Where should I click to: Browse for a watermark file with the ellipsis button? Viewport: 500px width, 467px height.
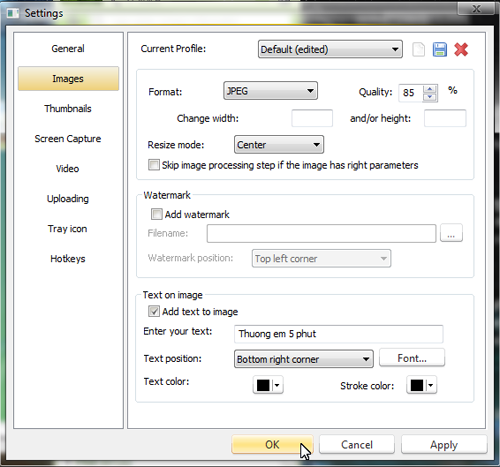pos(451,233)
